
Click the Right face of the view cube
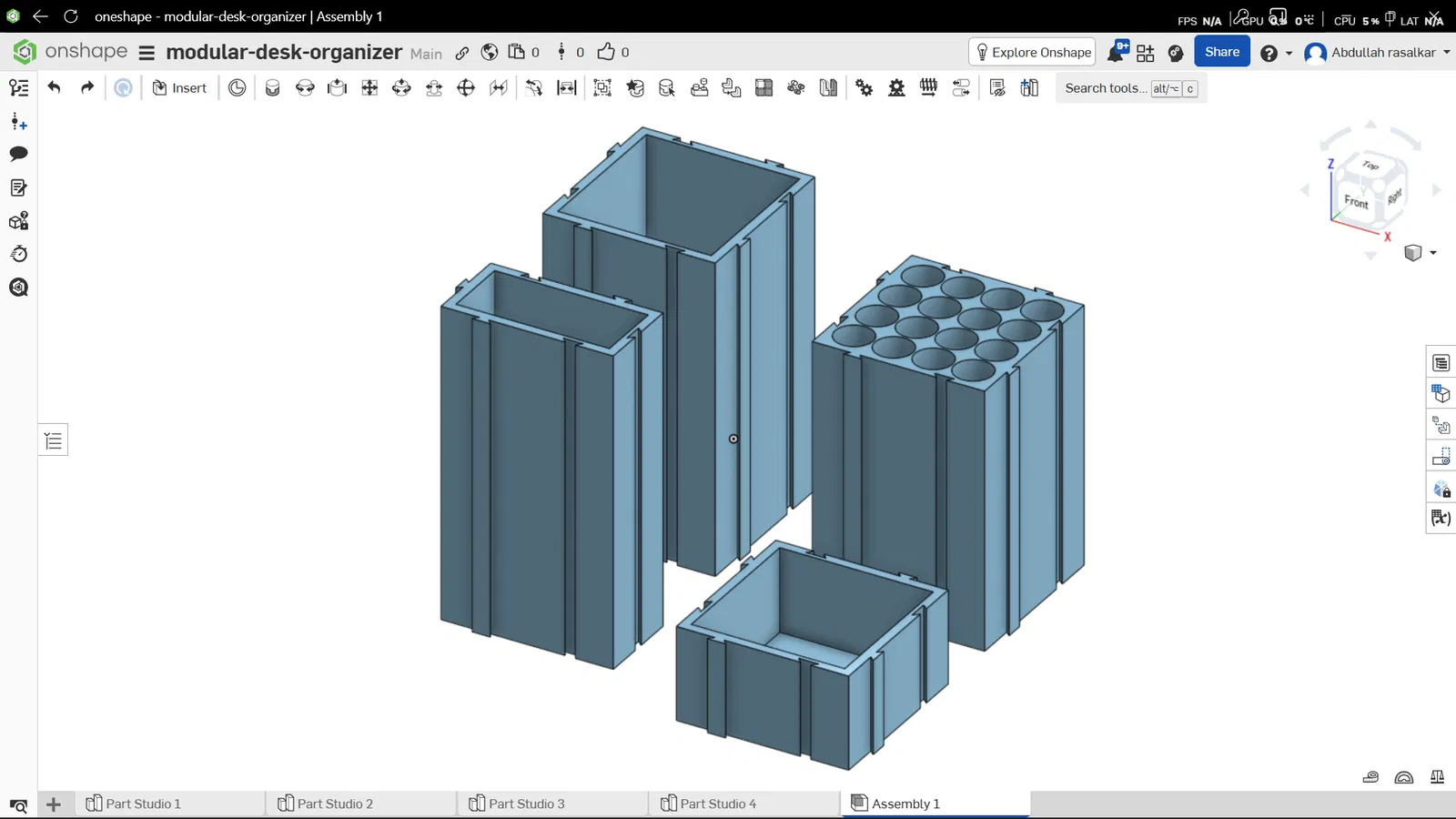pos(1394,196)
